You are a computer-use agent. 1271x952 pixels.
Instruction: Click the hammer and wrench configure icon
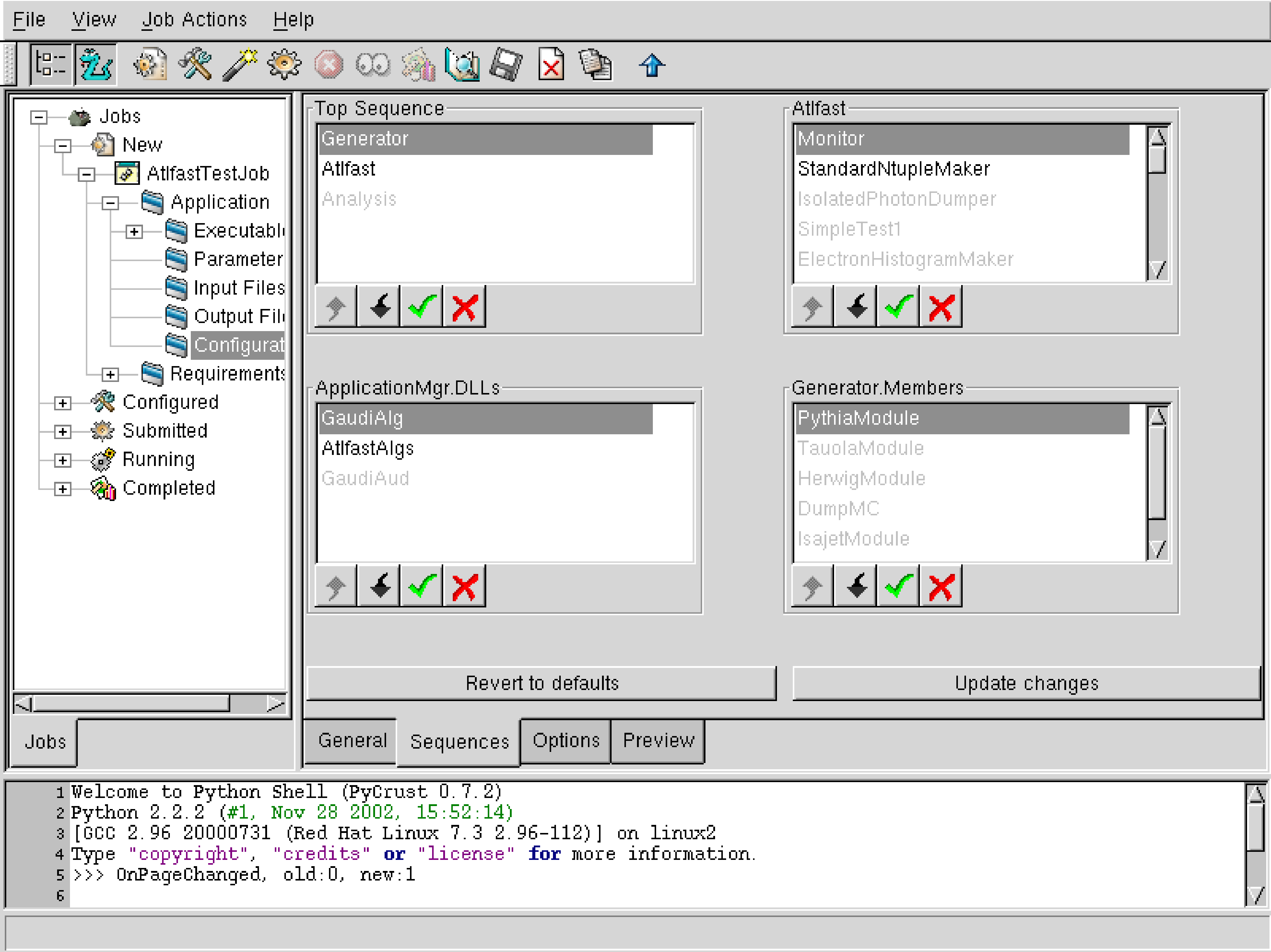coord(195,64)
